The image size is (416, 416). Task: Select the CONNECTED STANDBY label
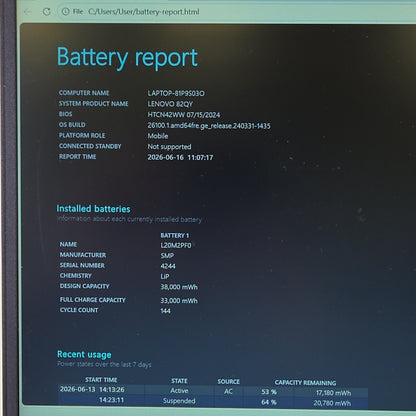(x=90, y=146)
